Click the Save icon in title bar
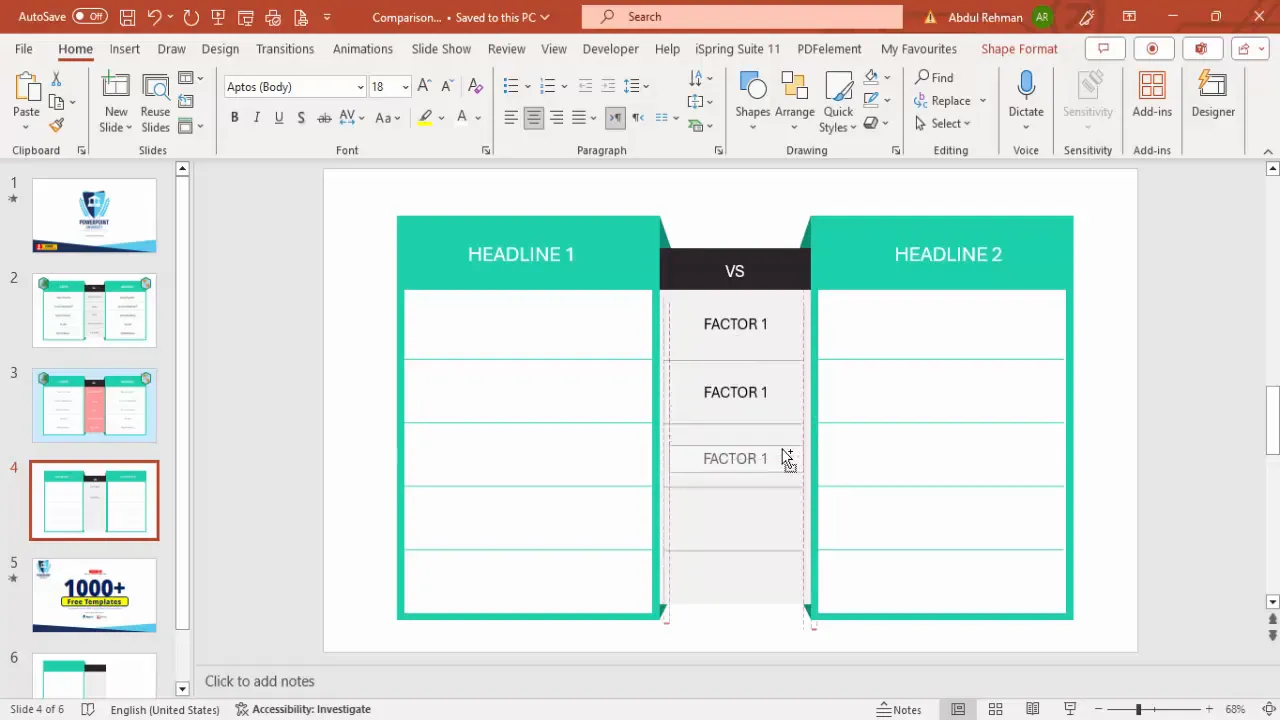1280x720 pixels. coord(127,17)
